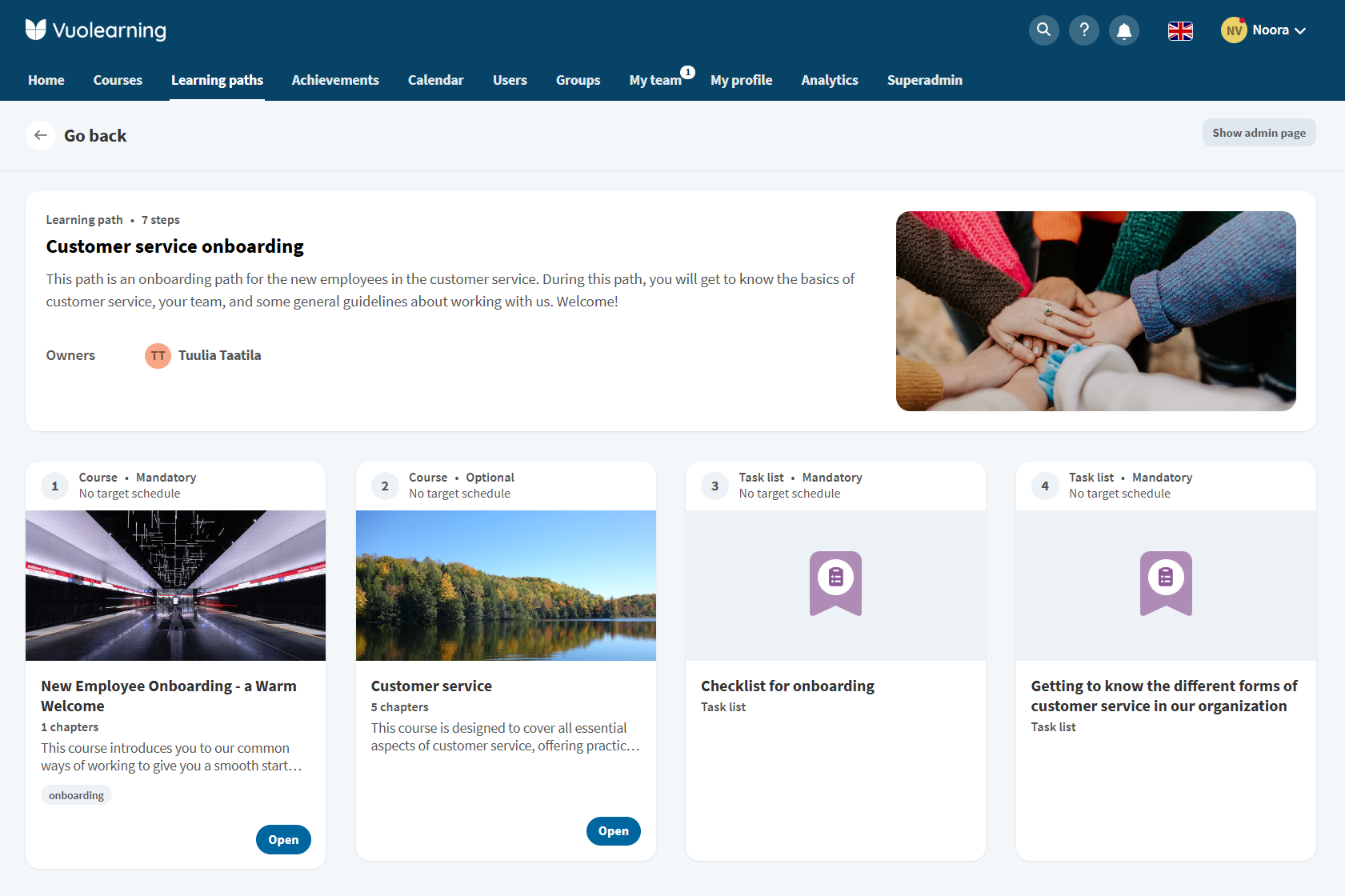The height and width of the screenshot is (896, 1345).
Task: Click the Customer service course title
Action: (x=431, y=686)
